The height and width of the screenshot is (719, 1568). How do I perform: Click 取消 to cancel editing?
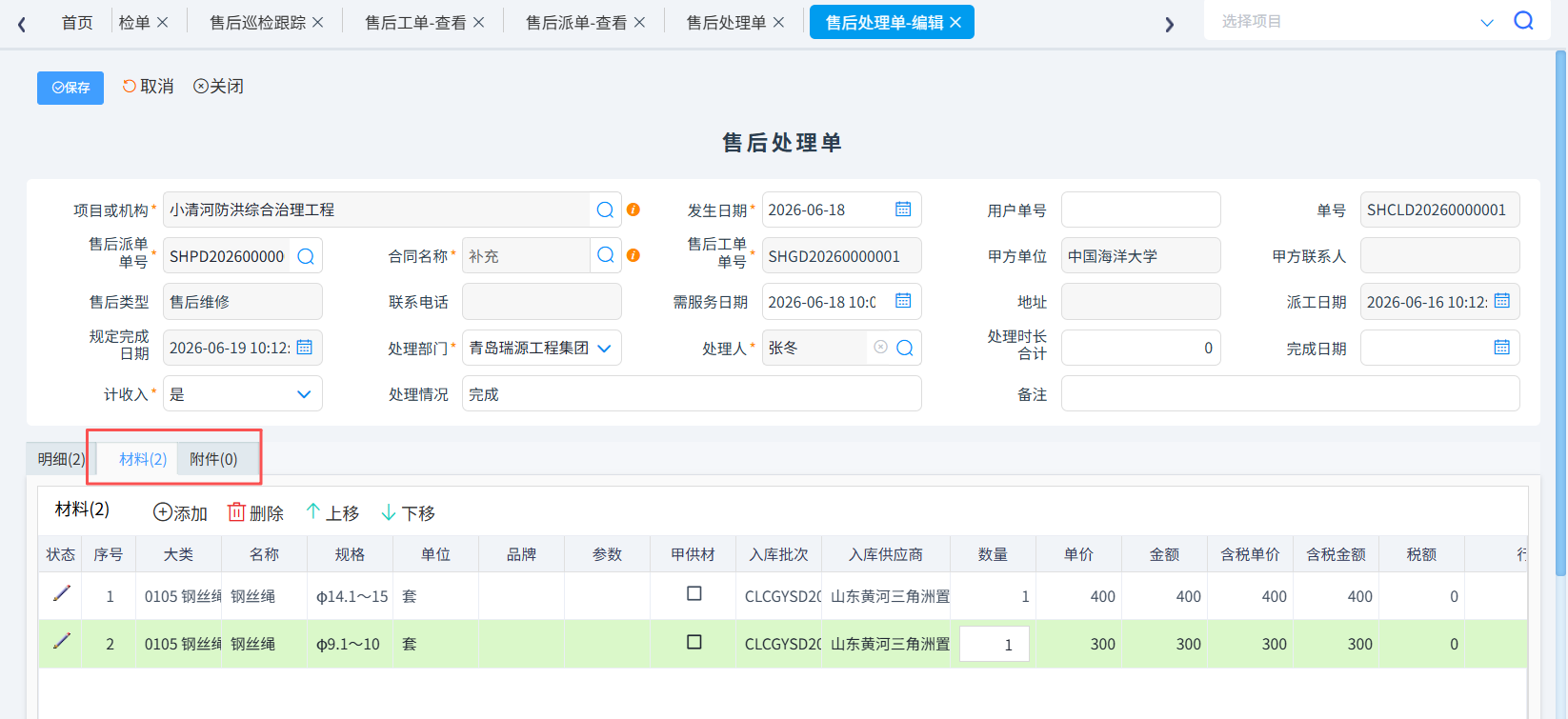(x=148, y=87)
